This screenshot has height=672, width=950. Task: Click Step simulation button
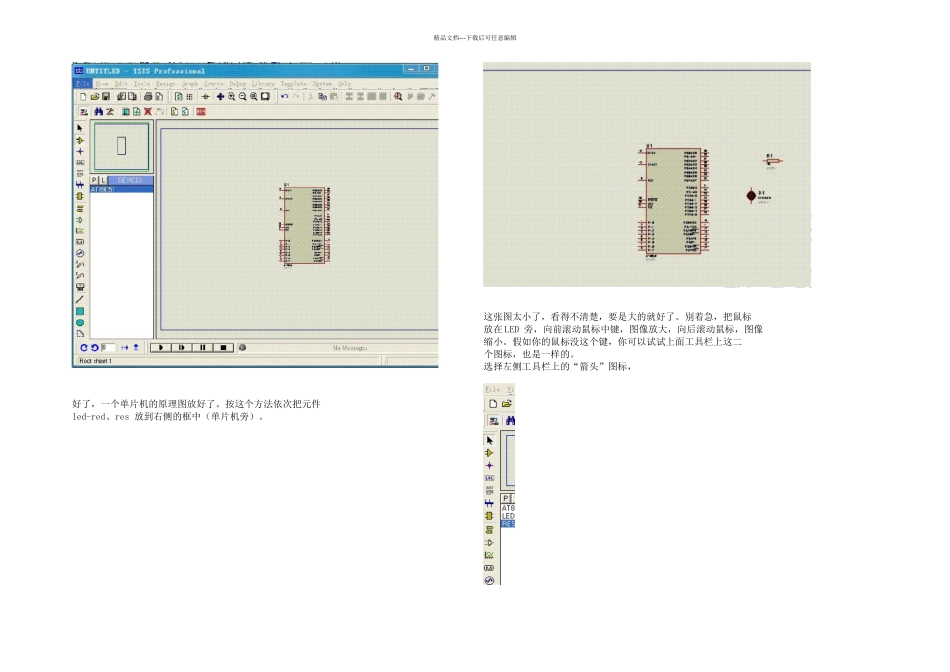click(181, 348)
